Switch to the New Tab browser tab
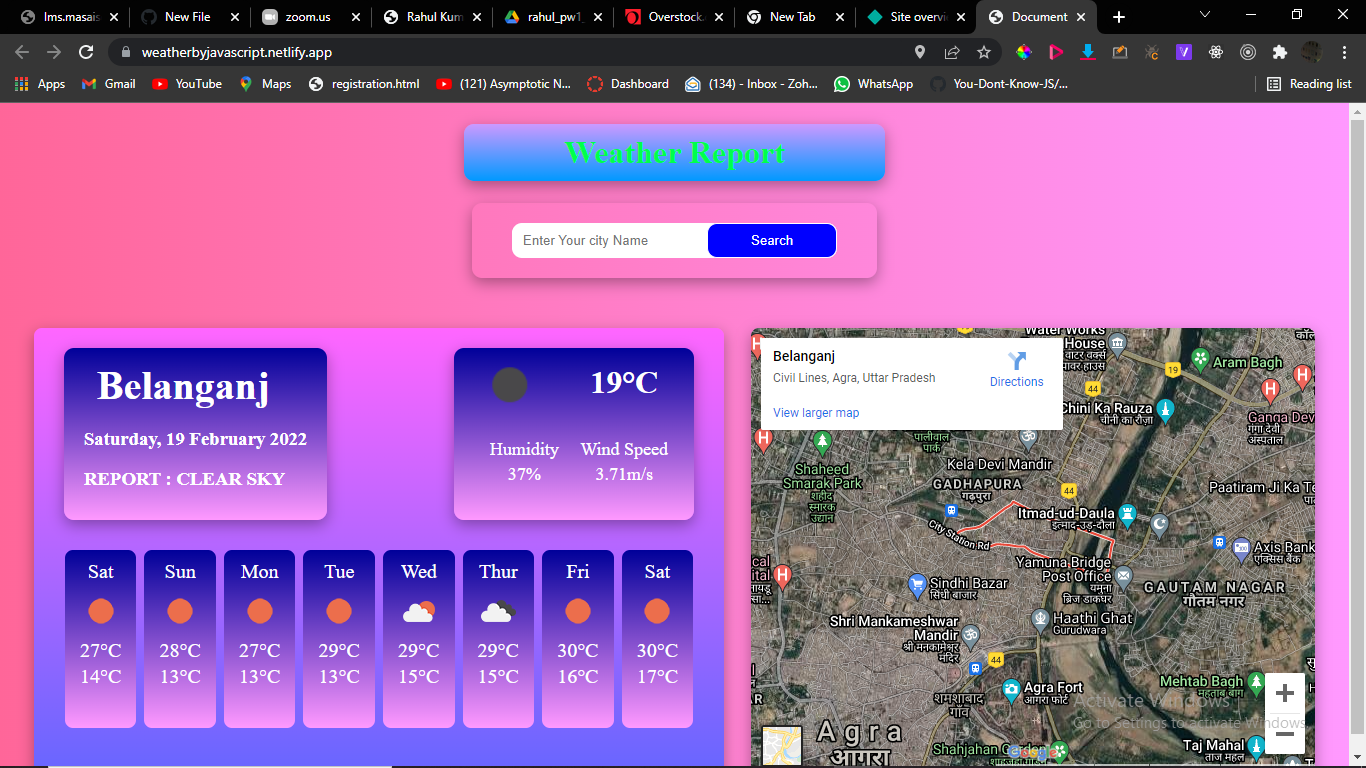Image resolution: width=1366 pixels, height=768 pixels. (789, 16)
